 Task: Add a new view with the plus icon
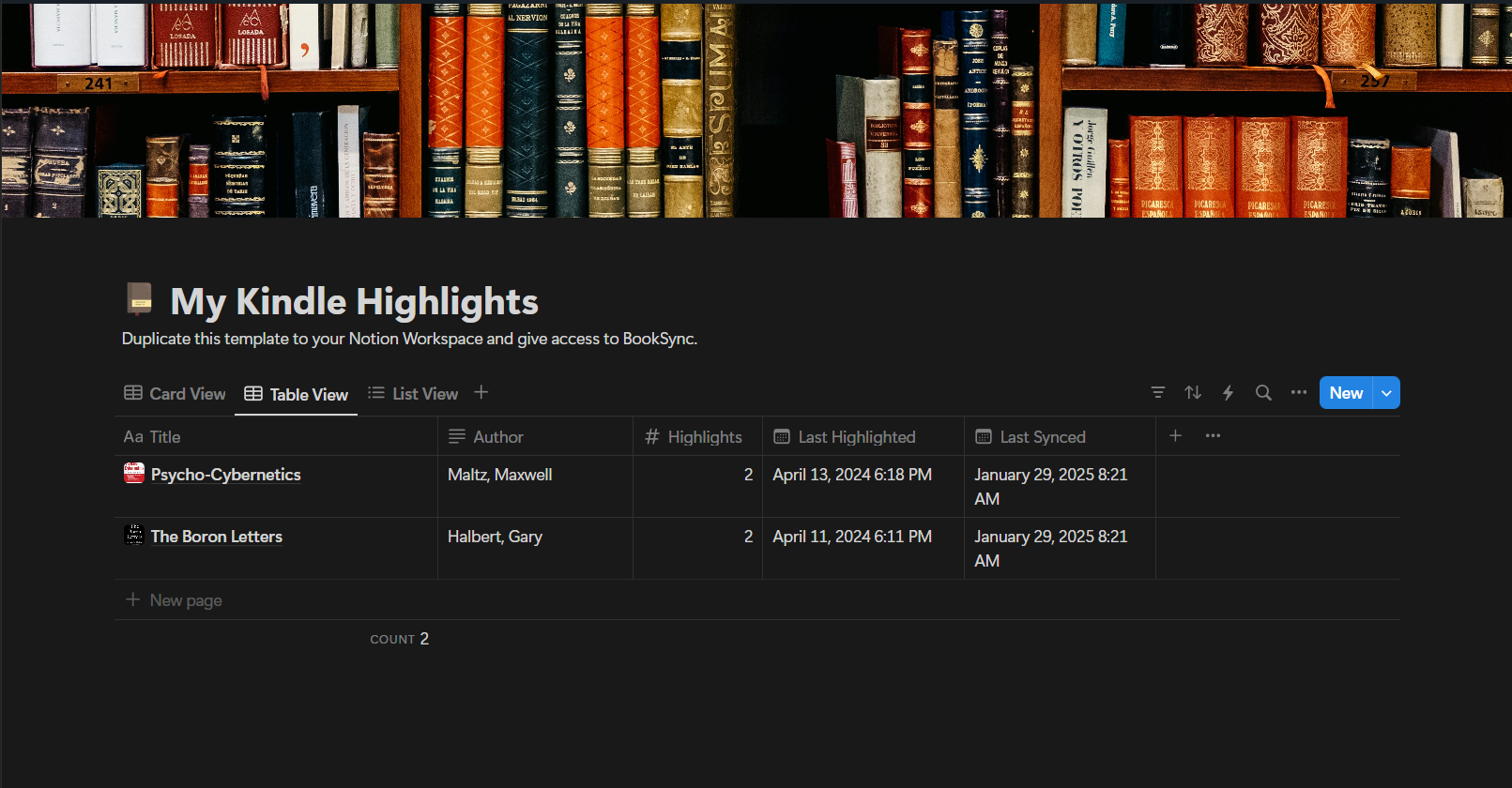(x=481, y=393)
